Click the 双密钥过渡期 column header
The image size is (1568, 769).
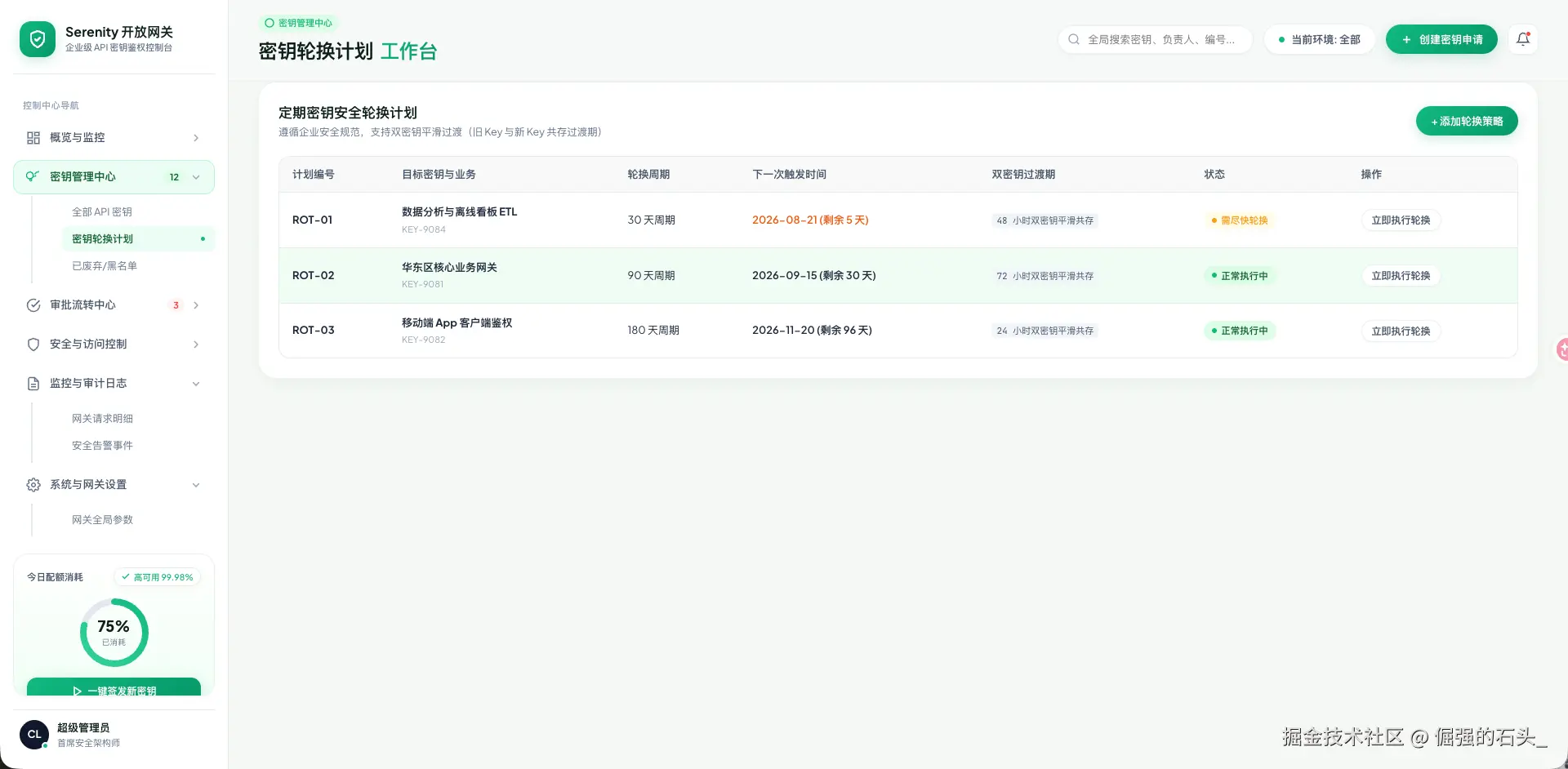pos(1023,175)
